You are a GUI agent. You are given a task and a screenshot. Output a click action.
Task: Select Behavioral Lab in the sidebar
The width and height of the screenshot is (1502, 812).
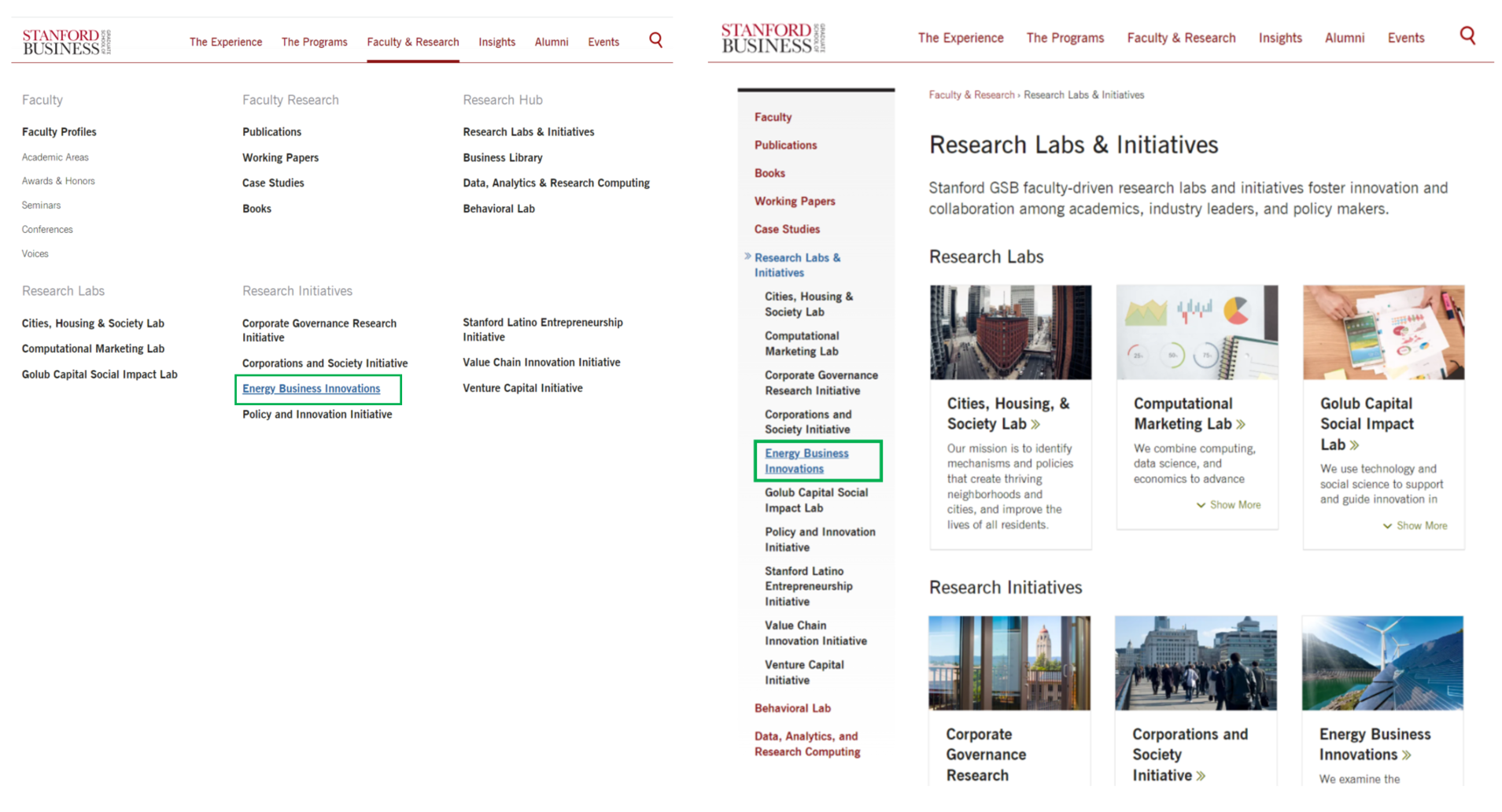[792, 709]
